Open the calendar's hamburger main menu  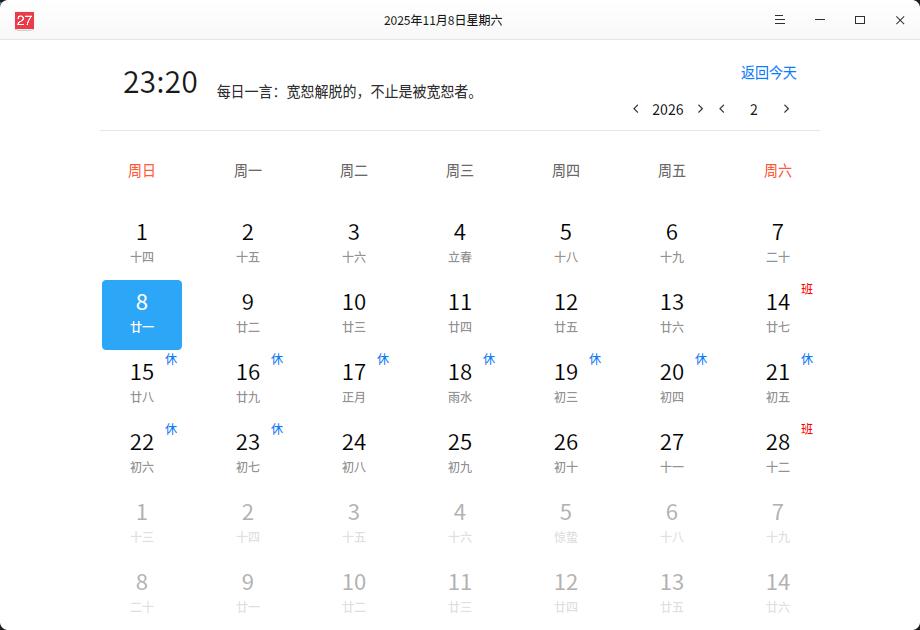[779, 20]
